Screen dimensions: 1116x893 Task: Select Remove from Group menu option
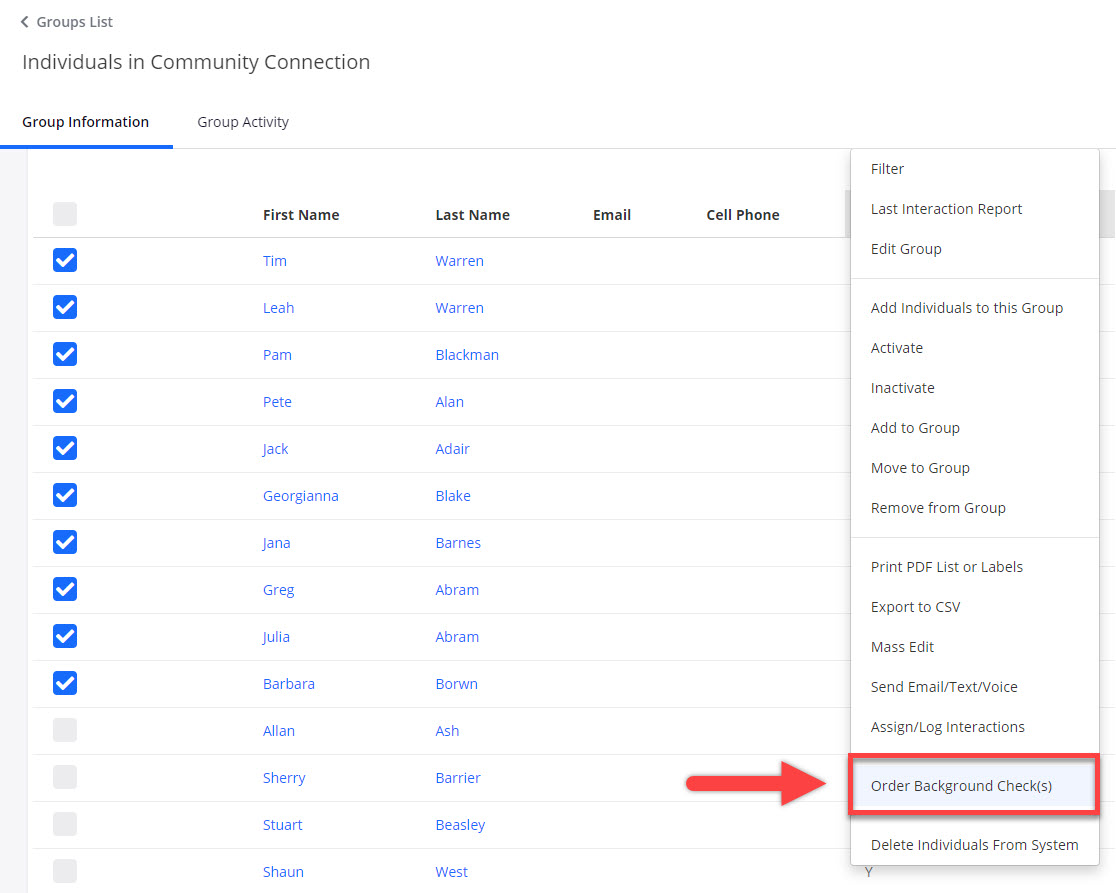pos(938,508)
